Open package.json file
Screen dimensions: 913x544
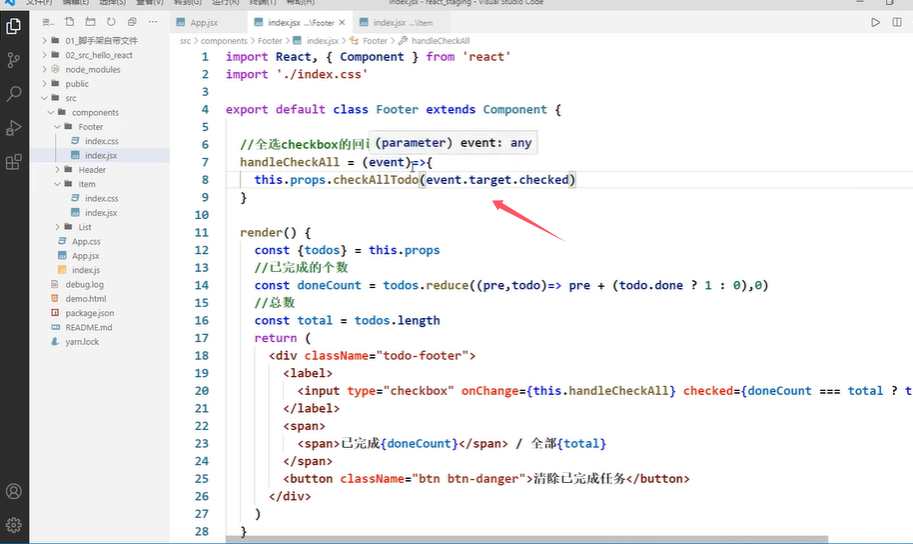click(x=90, y=313)
